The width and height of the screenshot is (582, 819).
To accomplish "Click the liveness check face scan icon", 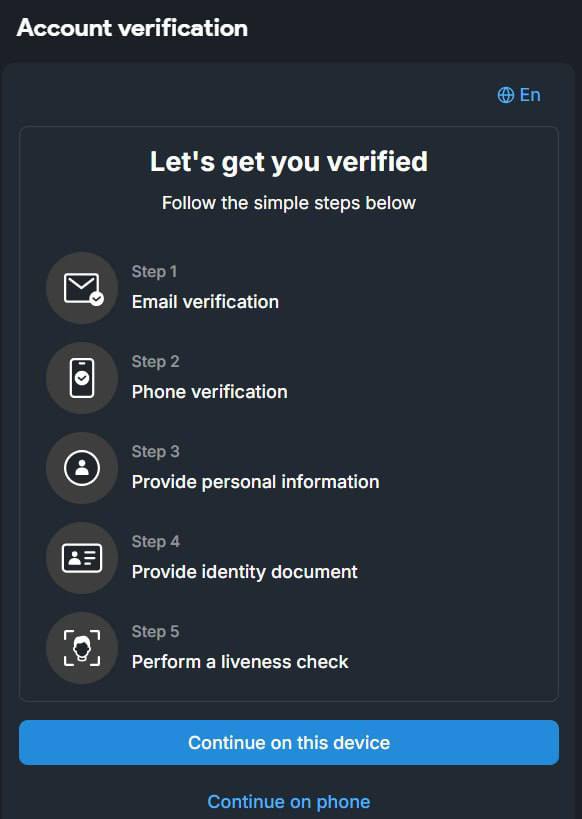I will [83, 648].
